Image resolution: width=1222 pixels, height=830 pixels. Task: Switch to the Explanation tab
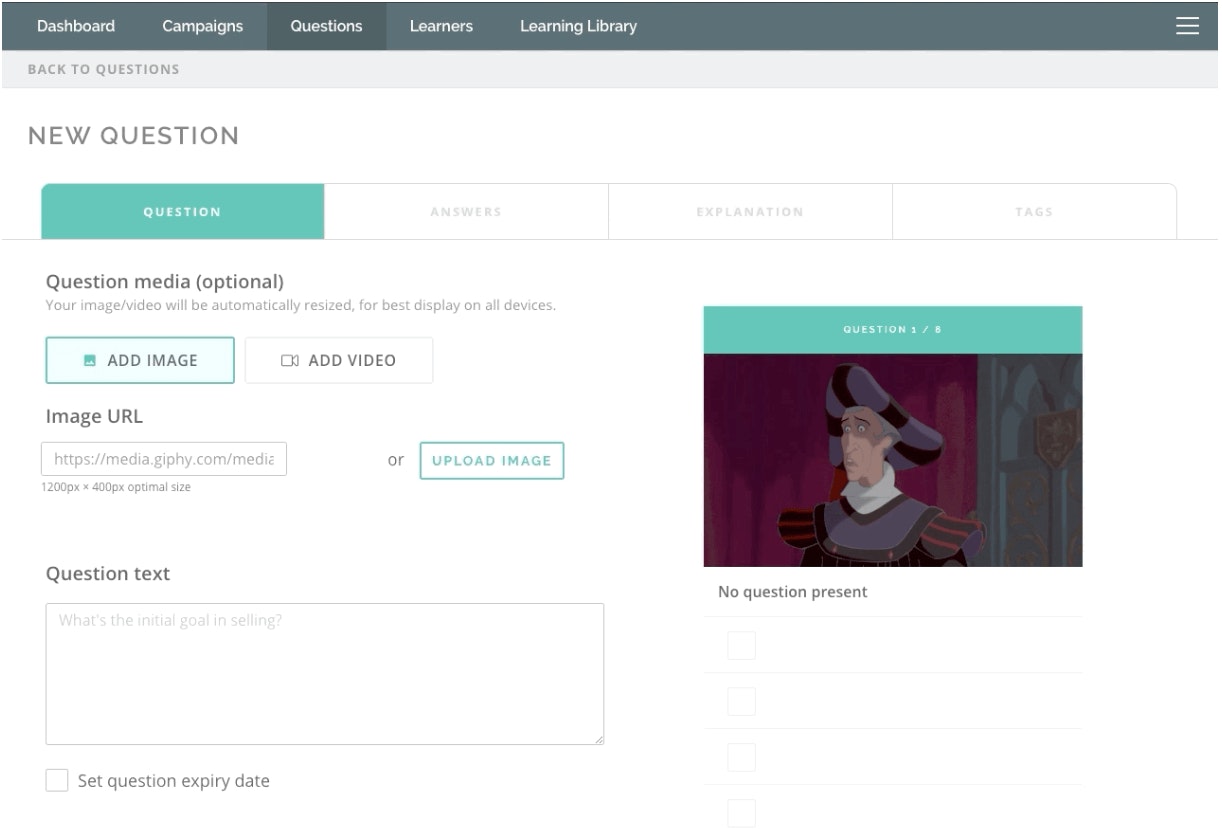click(x=750, y=212)
